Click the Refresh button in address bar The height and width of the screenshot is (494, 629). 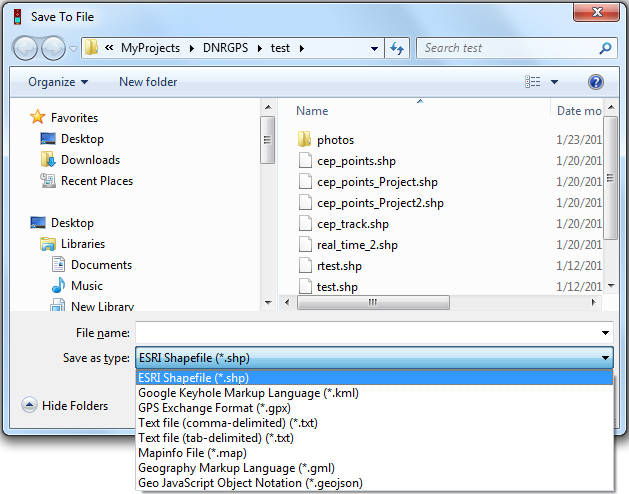pyautogui.click(x=397, y=48)
